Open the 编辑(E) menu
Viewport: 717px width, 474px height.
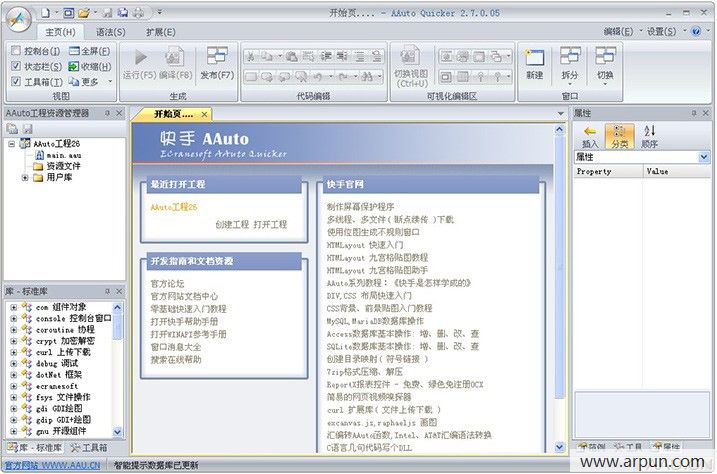618,32
